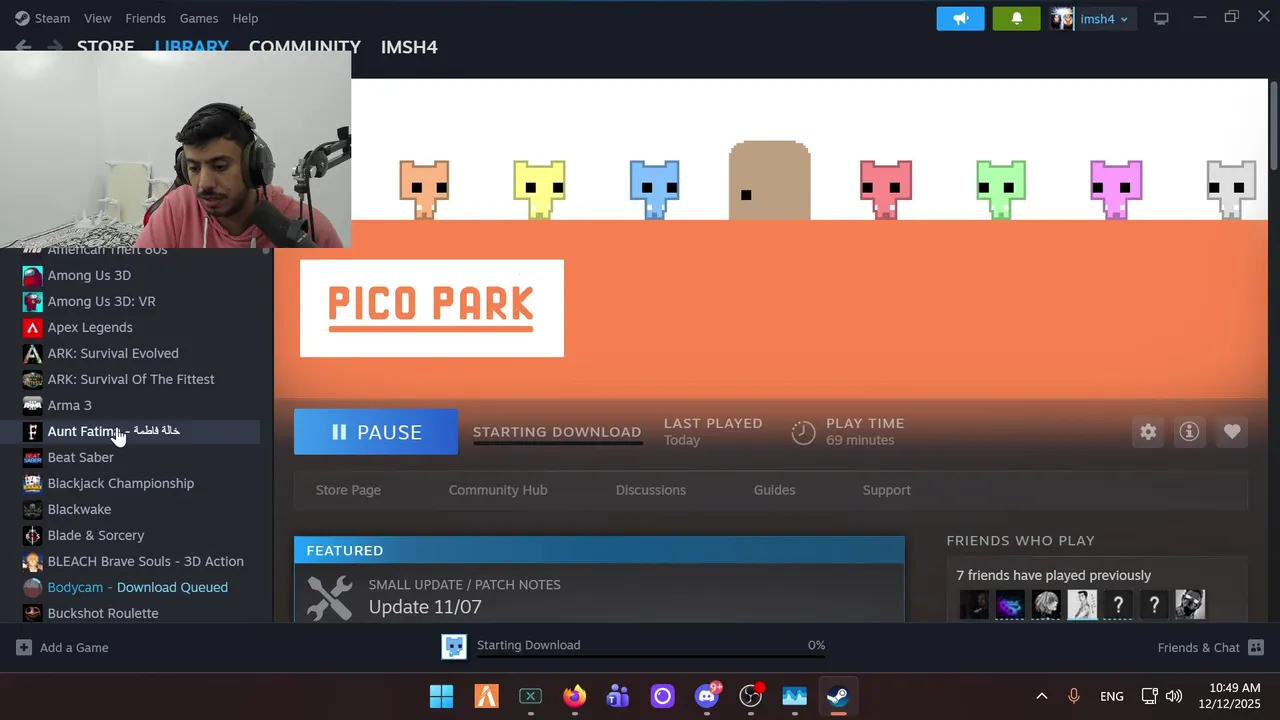
Task: Click the PICO PARK logo banner
Action: tap(432, 308)
